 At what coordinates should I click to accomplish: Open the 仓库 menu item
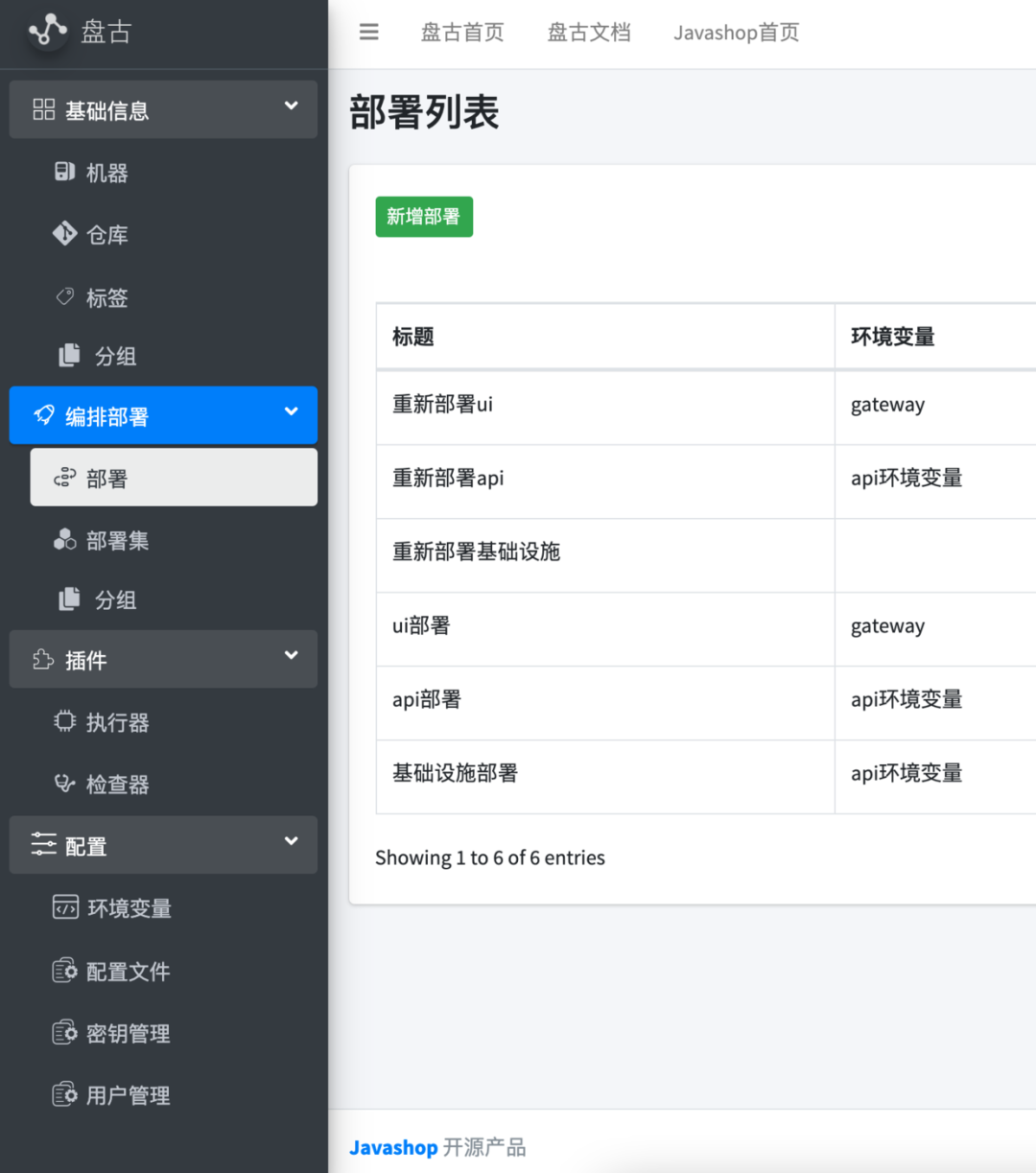[174, 234]
